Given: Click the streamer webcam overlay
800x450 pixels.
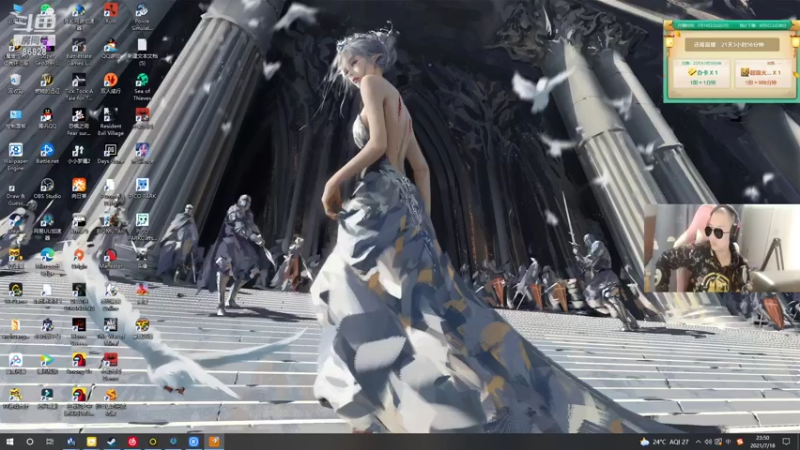Looking at the screenshot, I should 722,248.
